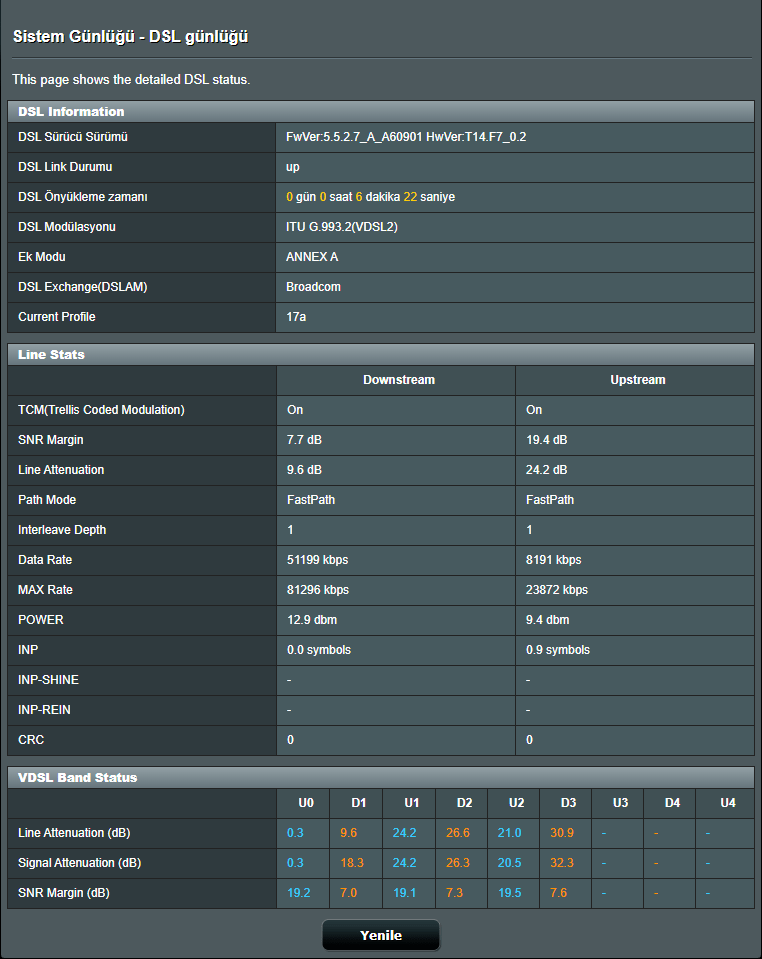Viewport: 762px width, 959px height.
Task: Click the Line Stats section header
Action: [51, 355]
